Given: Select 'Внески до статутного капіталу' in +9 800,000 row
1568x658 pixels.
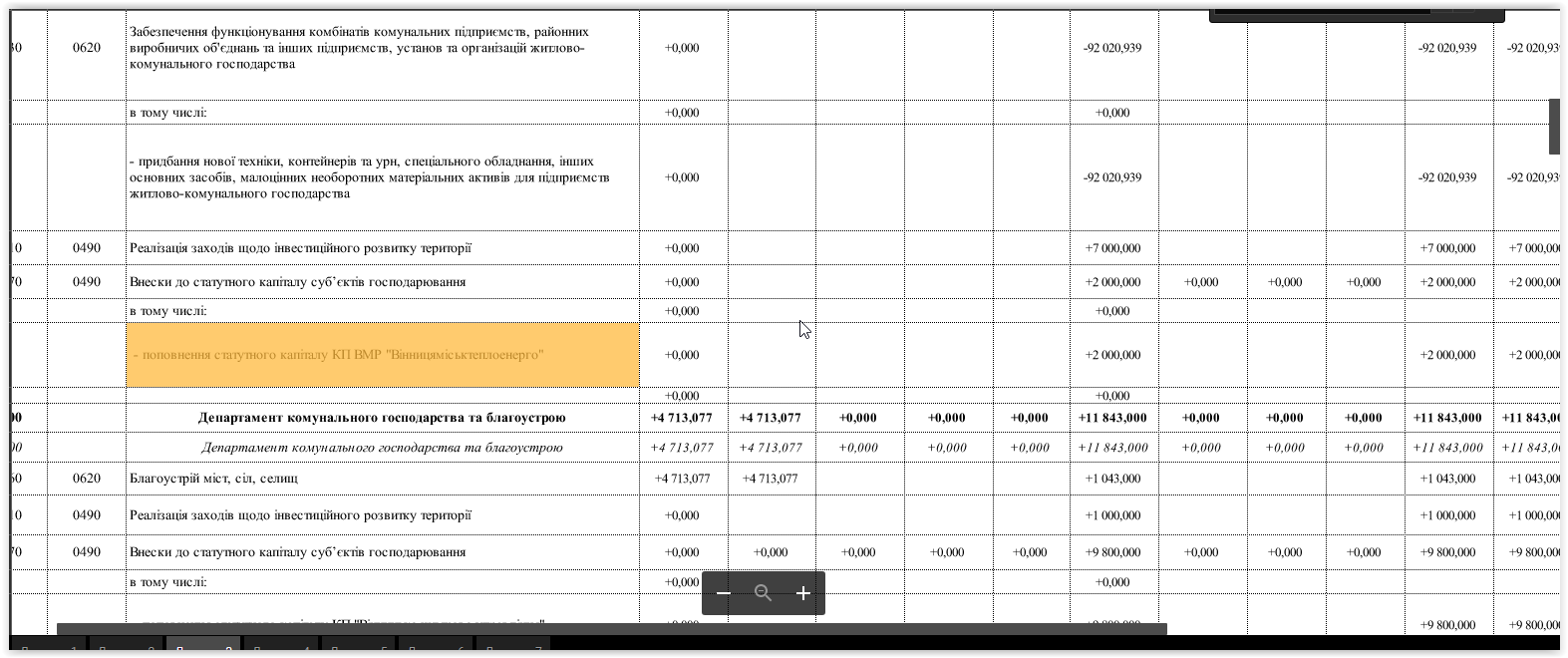Looking at the screenshot, I should coord(383,552).
